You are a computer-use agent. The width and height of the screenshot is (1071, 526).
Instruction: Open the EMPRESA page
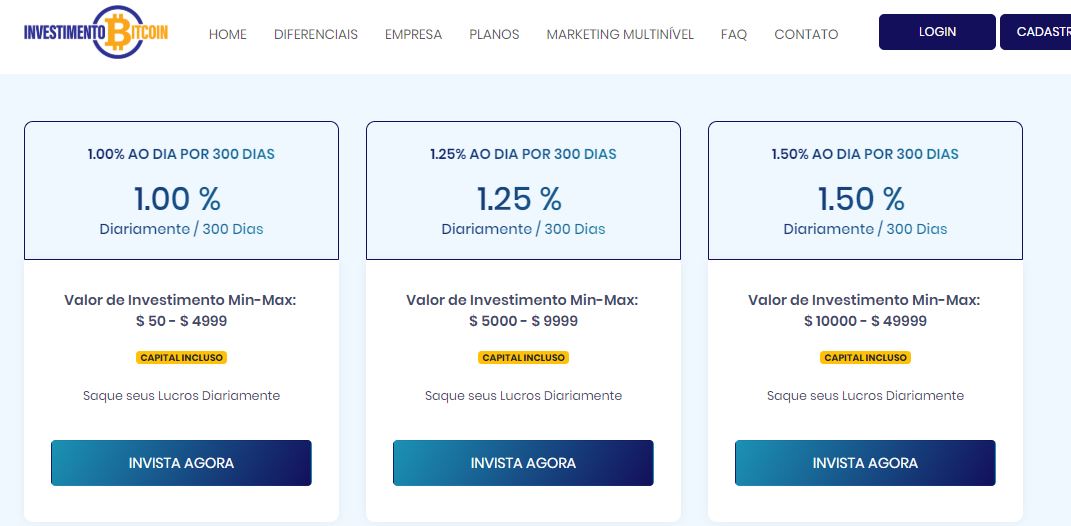click(413, 34)
